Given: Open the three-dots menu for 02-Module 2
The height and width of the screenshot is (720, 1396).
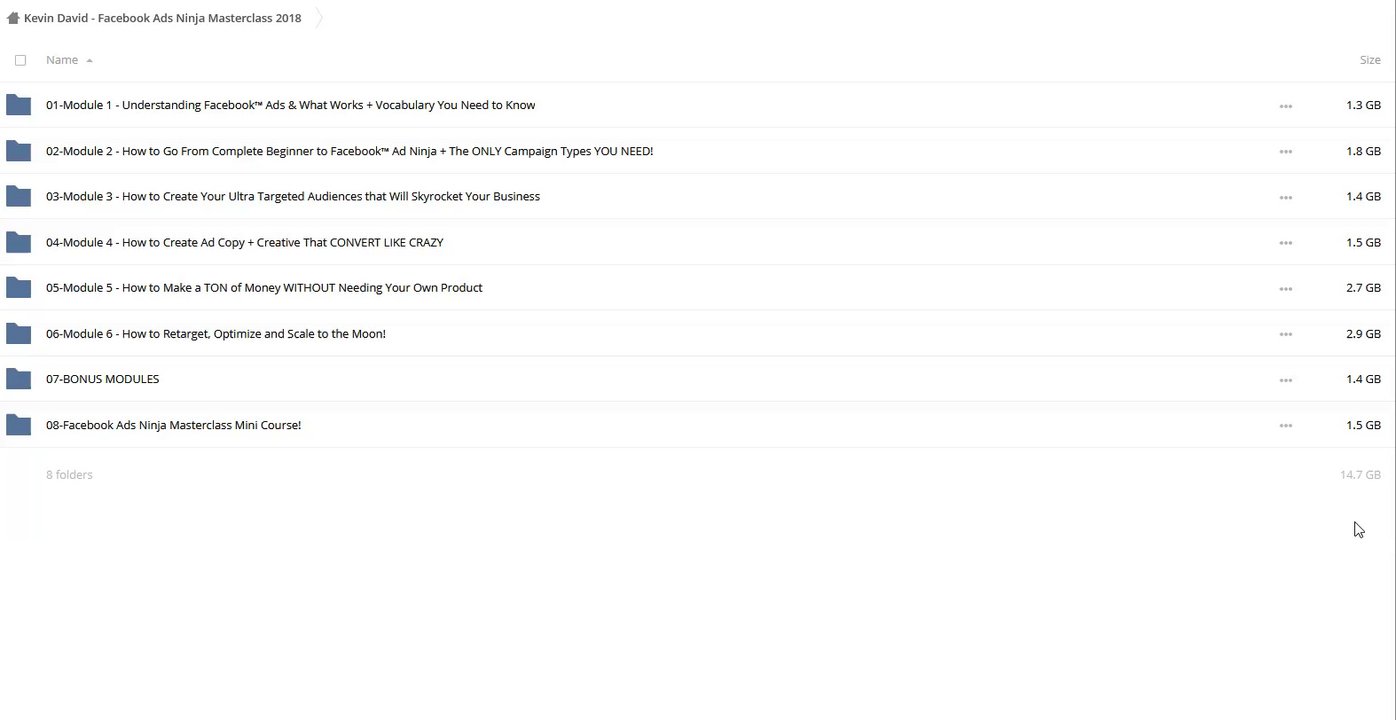Looking at the screenshot, I should 1285,152.
